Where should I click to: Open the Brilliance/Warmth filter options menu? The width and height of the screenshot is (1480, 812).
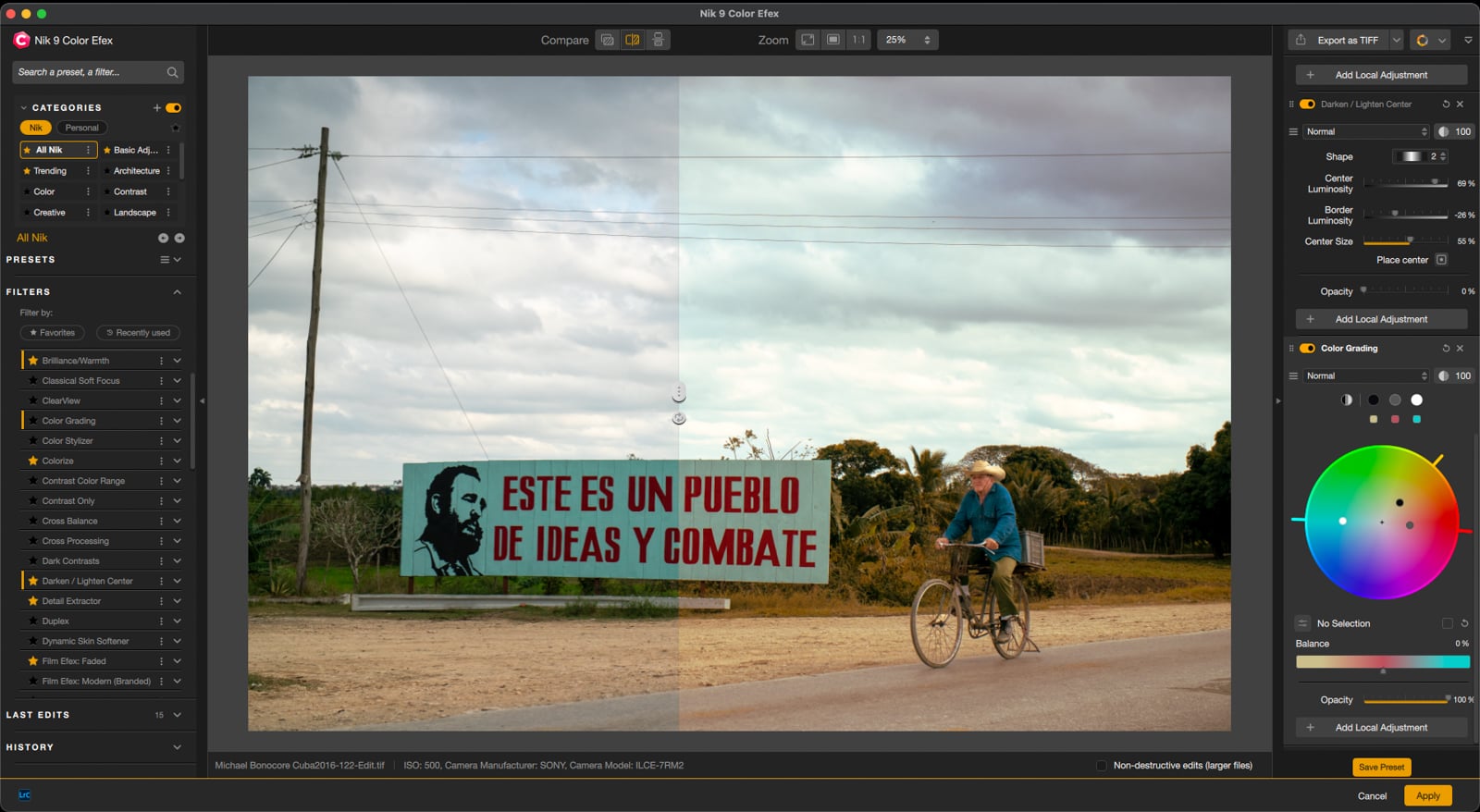(161, 361)
